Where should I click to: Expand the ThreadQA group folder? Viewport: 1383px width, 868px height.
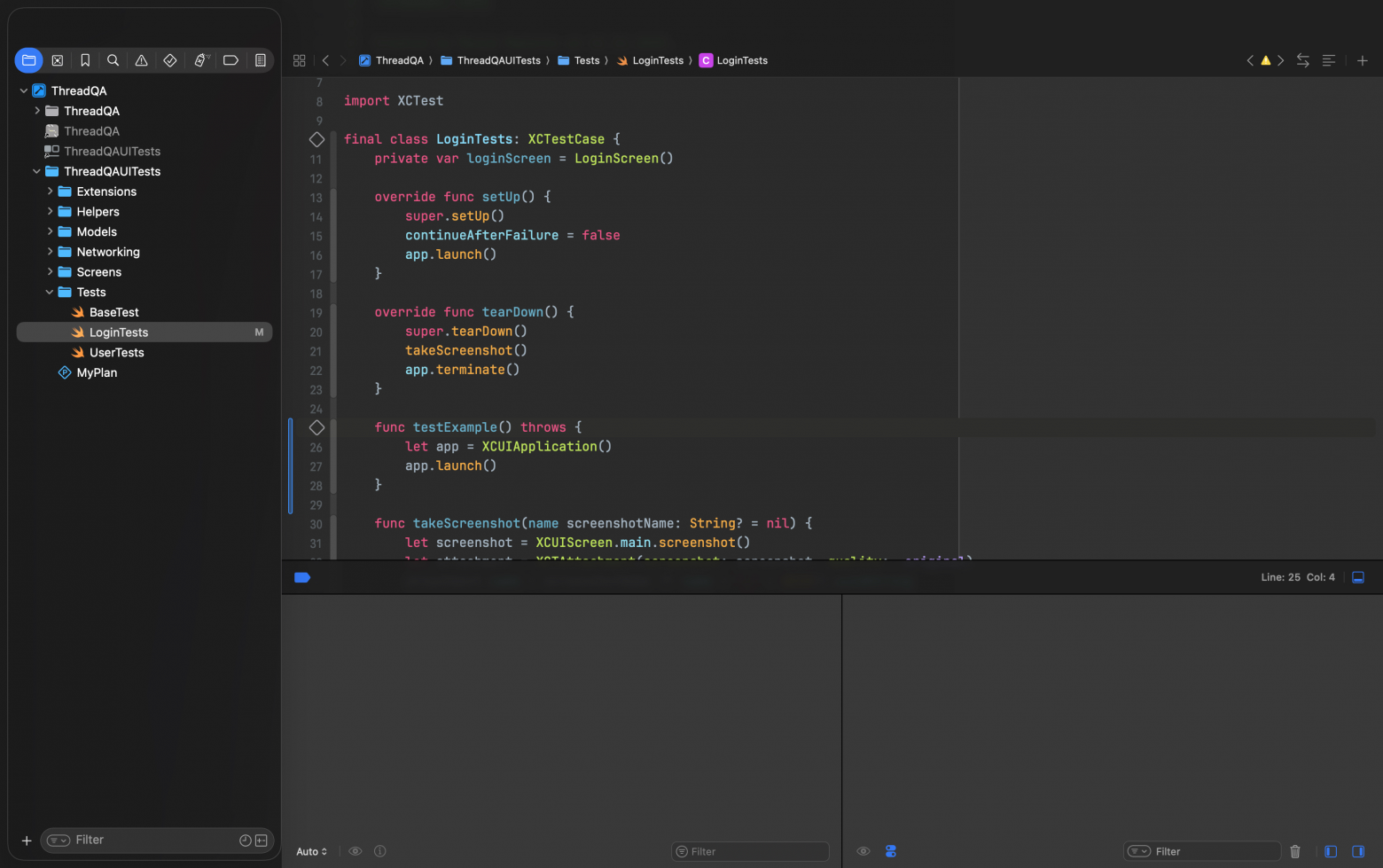tap(37, 111)
